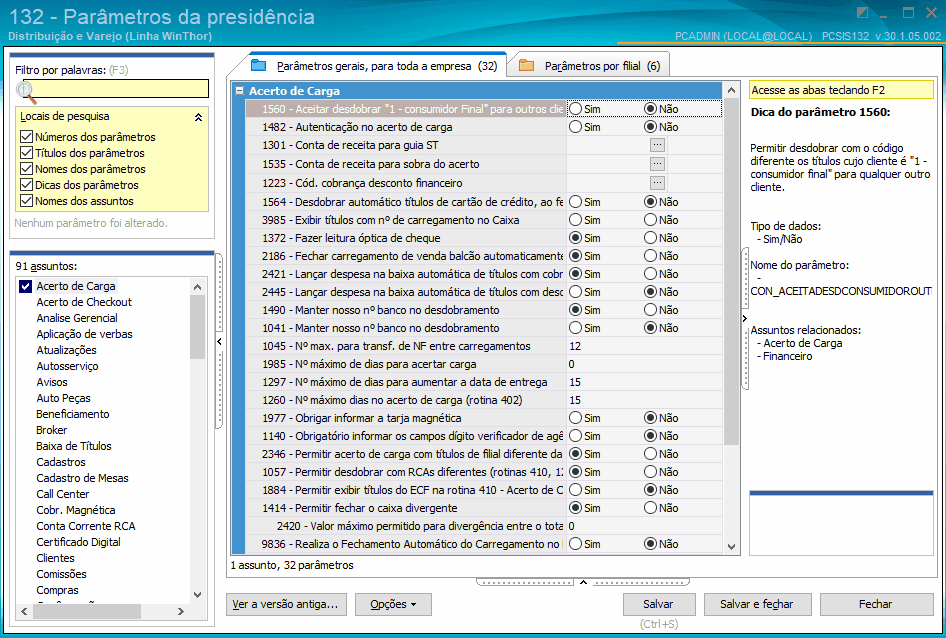The height and width of the screenshot is (638, 946).
Task: Click subjects horizontal scrollbar thumb
Action: (87, 611)
